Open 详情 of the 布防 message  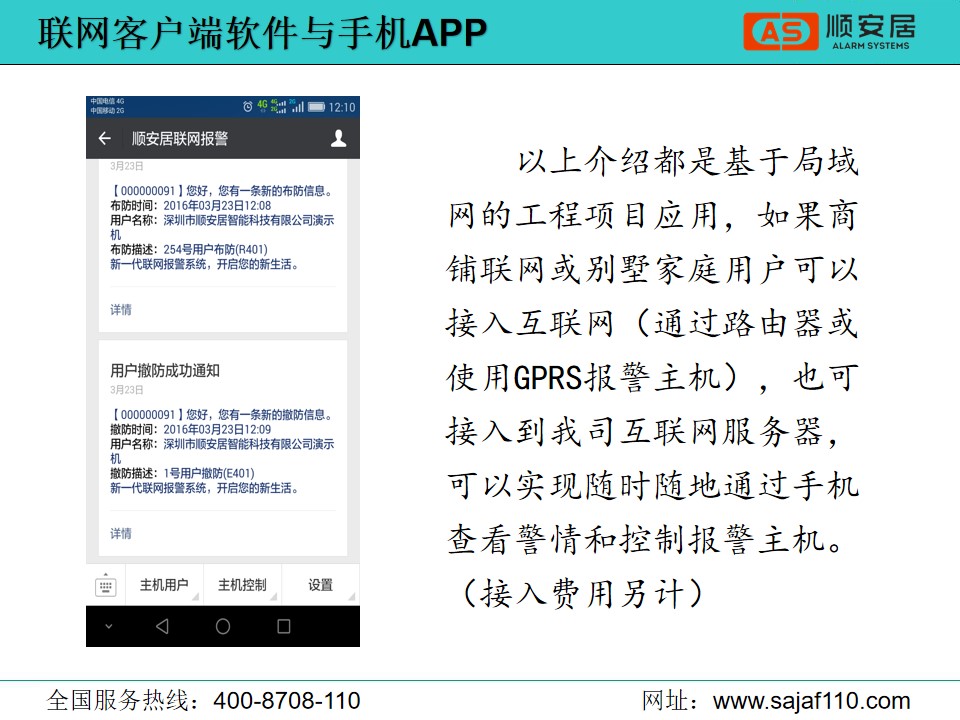[121, 310]
